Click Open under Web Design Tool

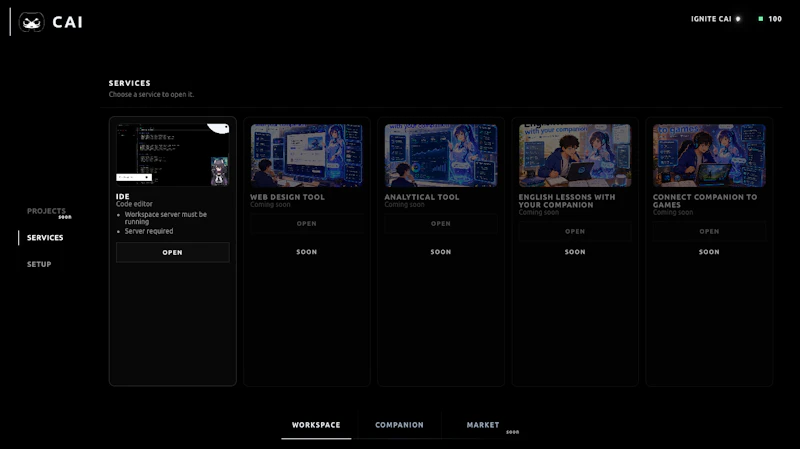pos(307,223)
